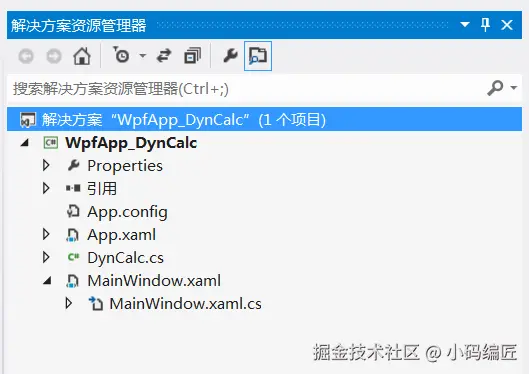Viewport: 529px width, 374px height.
Task: Select the DynCalc.cs file
Action: (126, 258)
